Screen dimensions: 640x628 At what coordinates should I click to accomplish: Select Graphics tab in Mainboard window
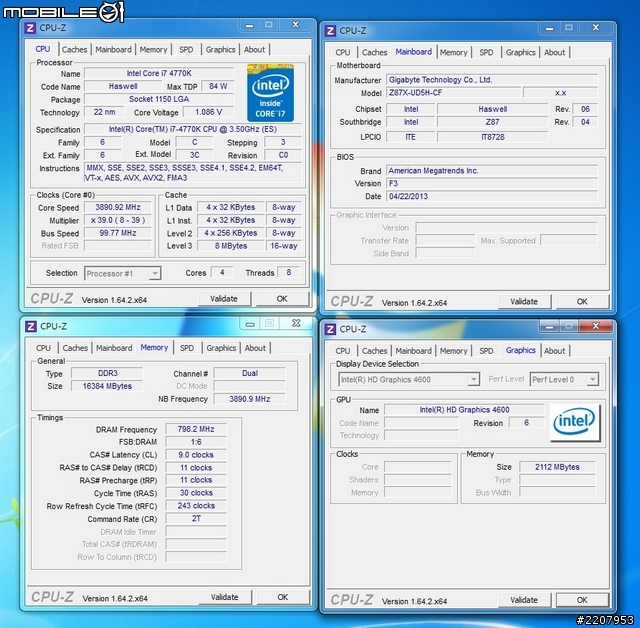(x=520, y=53)
